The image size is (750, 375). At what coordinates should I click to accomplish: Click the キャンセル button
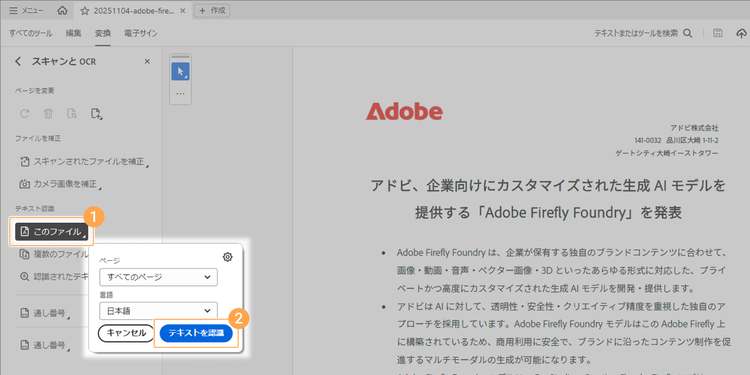coord(126,333)
